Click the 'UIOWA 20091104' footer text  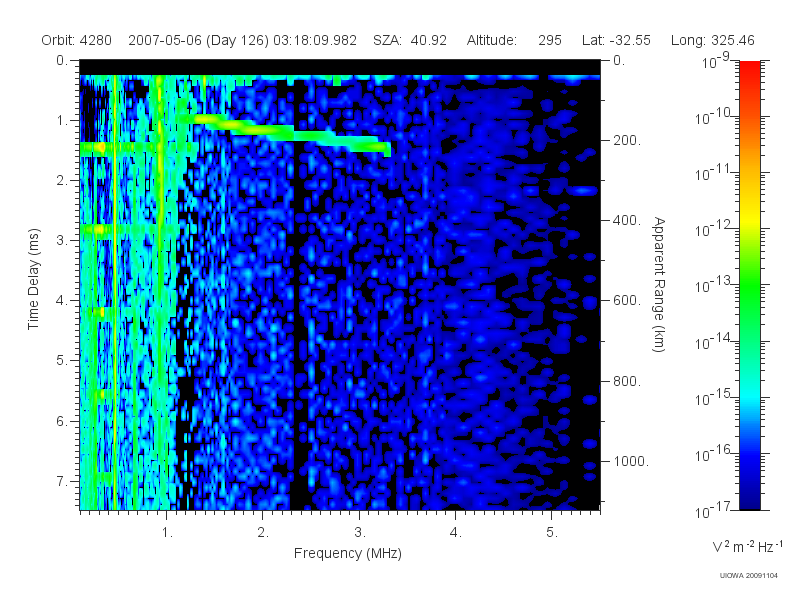tap(748, 576)
